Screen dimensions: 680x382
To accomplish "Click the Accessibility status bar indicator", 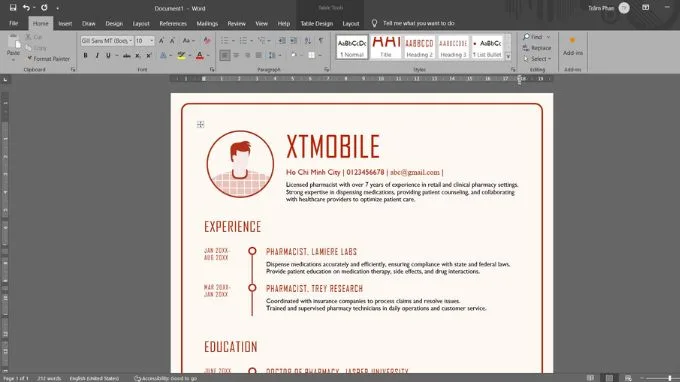I will pyautogui.click(x=166, y=378).
